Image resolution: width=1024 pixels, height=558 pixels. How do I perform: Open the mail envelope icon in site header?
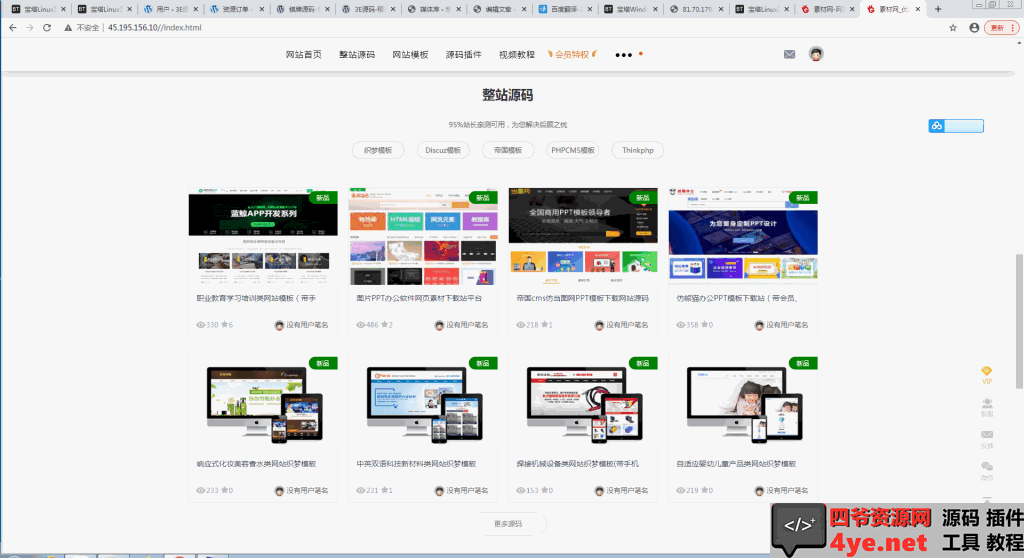point(789,54)
